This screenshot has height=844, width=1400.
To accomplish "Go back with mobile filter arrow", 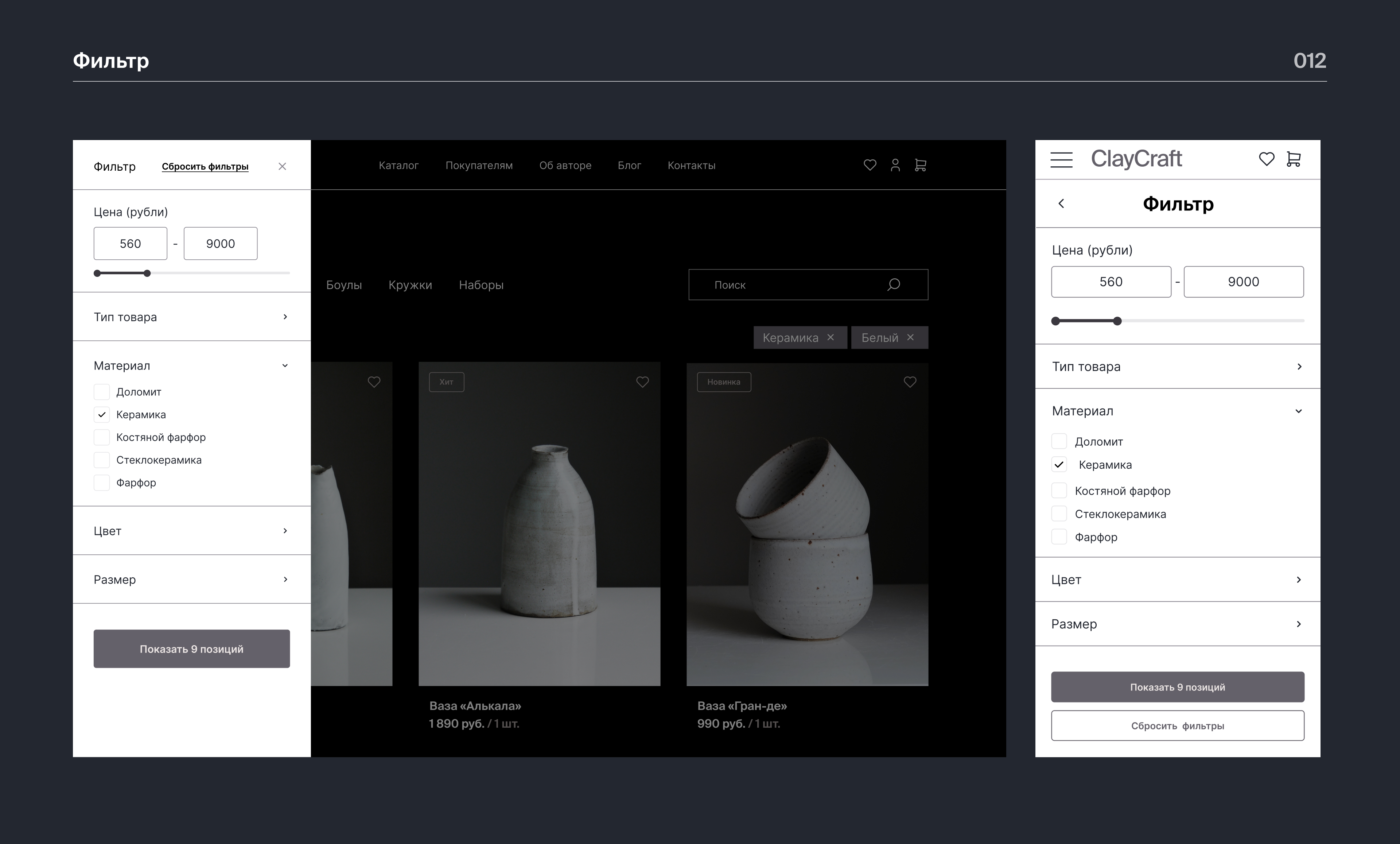I will tap(1061, 204).
